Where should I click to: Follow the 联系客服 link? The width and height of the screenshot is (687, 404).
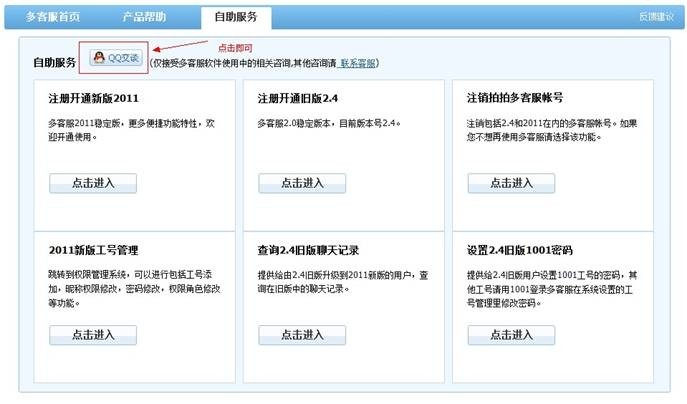pyautogui.click(x=358, y=63)
